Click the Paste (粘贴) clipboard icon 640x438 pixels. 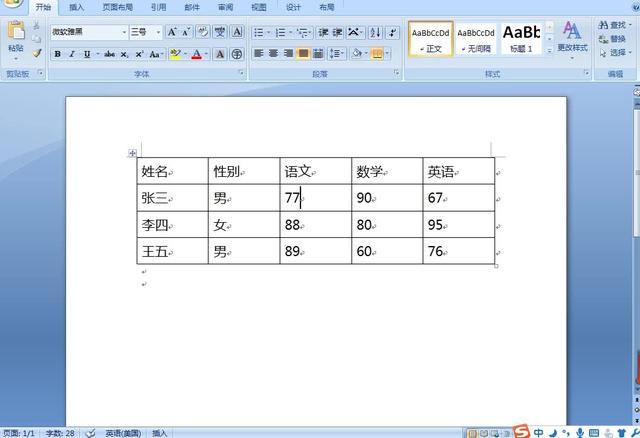coord(16,31)
